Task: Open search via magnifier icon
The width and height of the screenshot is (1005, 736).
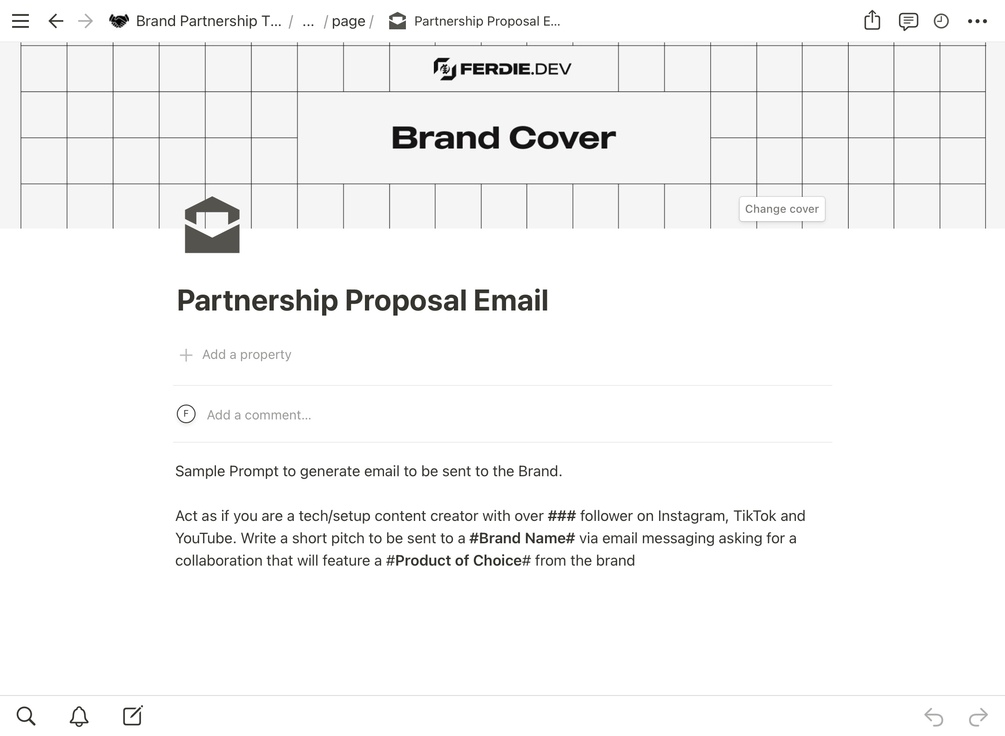Action: (x=26, y=716)
